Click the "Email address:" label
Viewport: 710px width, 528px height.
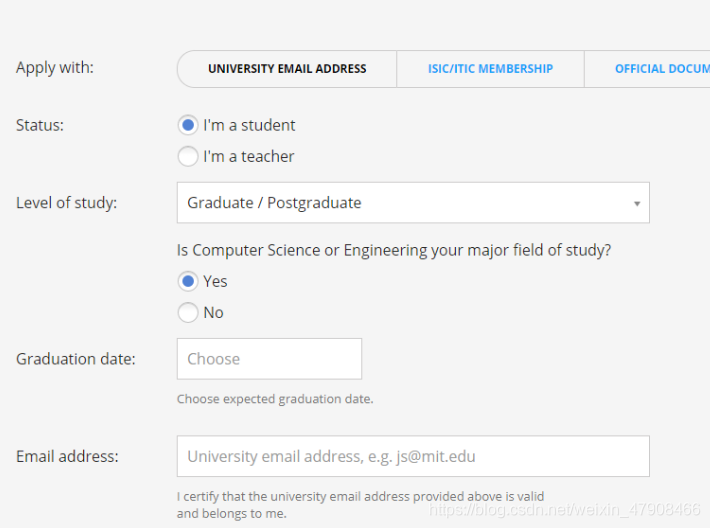tap(67, 456)
